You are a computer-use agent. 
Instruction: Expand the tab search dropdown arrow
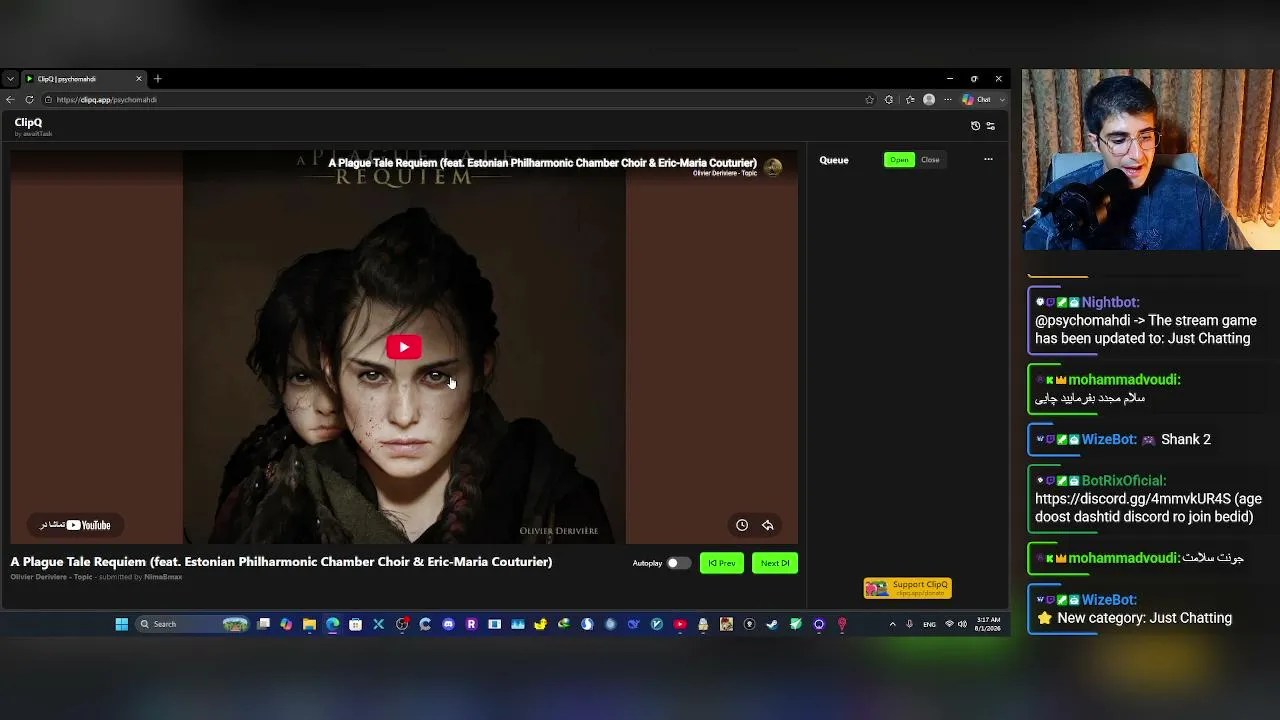(x=10, y=79)
